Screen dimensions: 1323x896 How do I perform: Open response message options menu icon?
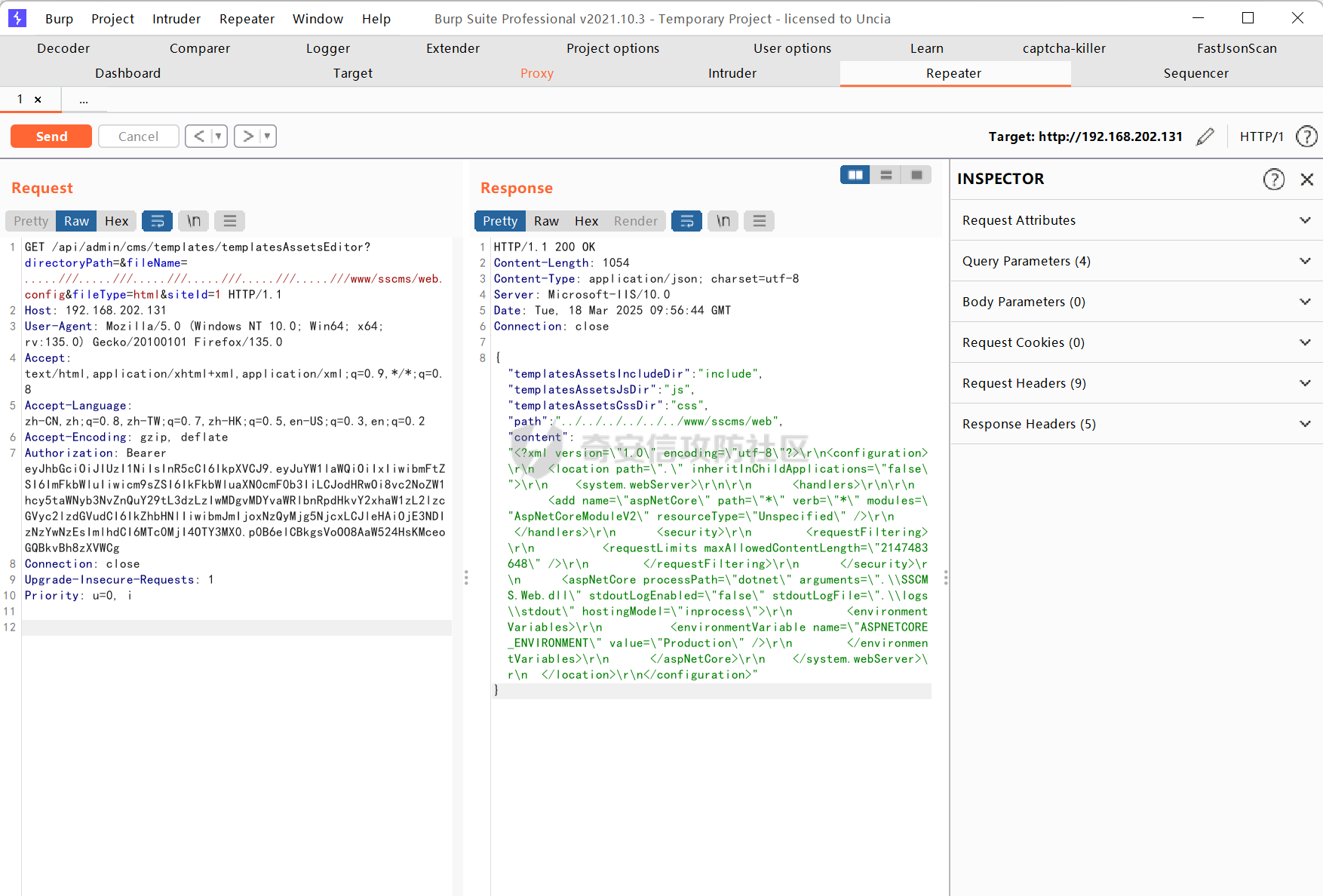(x=760, y=221)
